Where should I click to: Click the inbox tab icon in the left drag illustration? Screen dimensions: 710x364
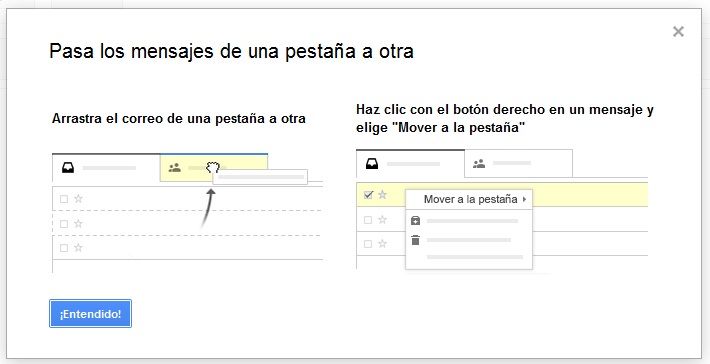pos(68,168)
